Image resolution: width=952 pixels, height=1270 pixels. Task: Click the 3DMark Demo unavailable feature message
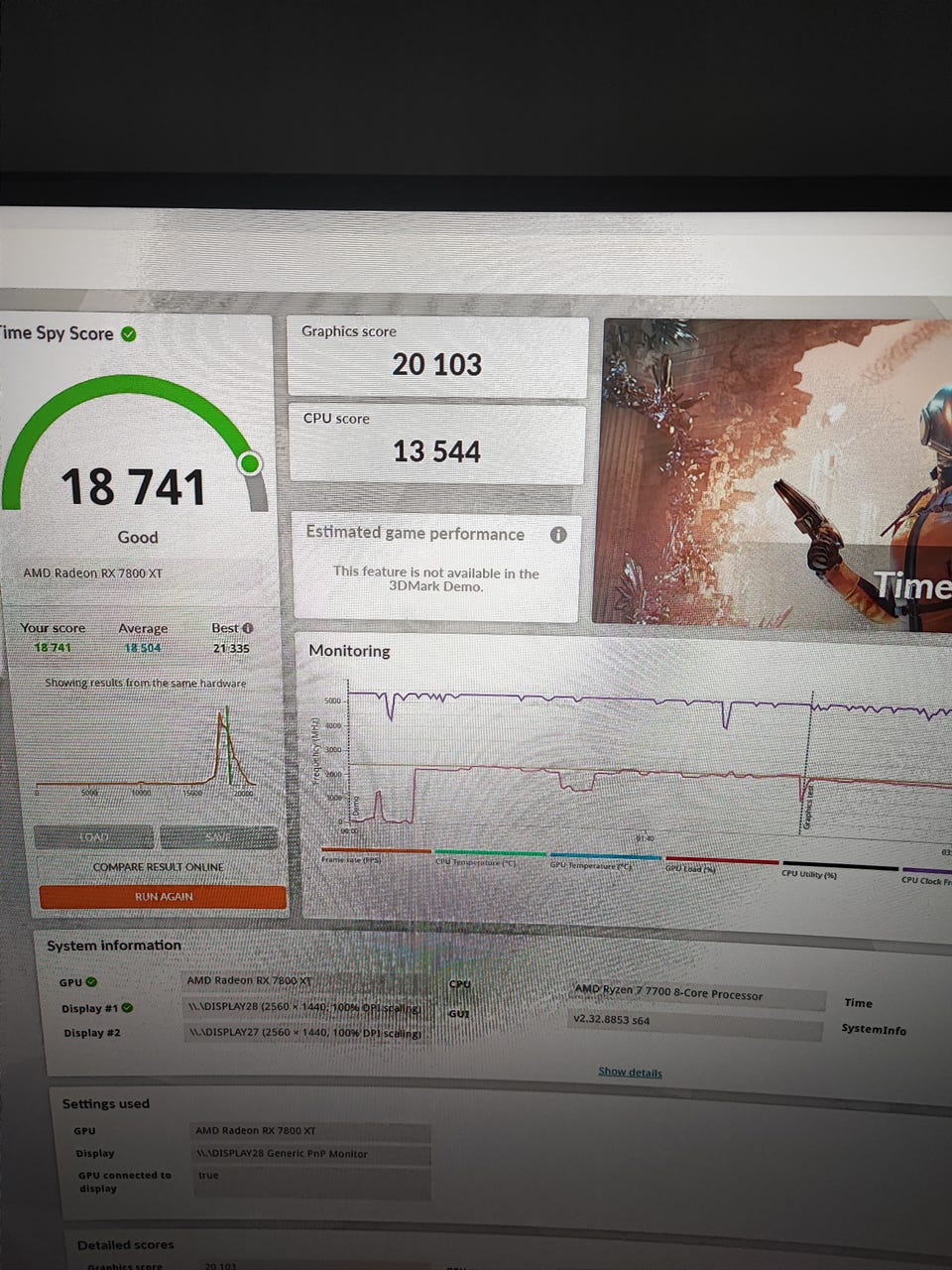(436, 579)
